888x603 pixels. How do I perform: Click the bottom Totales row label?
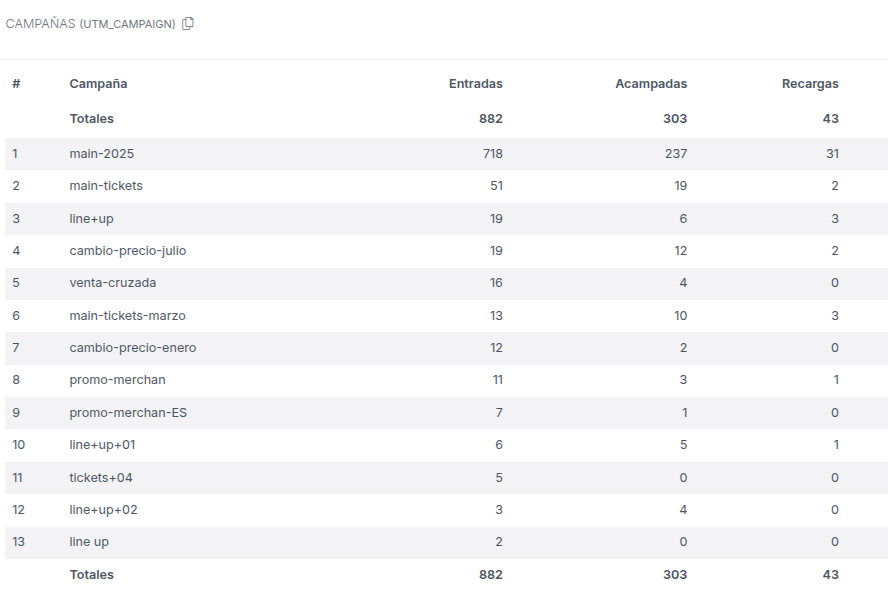click(x=91, y=575)
